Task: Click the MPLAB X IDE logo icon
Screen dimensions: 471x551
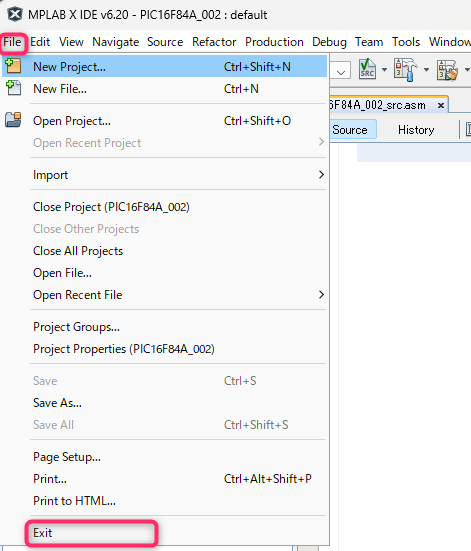Action: pyautogui.click(x=15, y=15)
